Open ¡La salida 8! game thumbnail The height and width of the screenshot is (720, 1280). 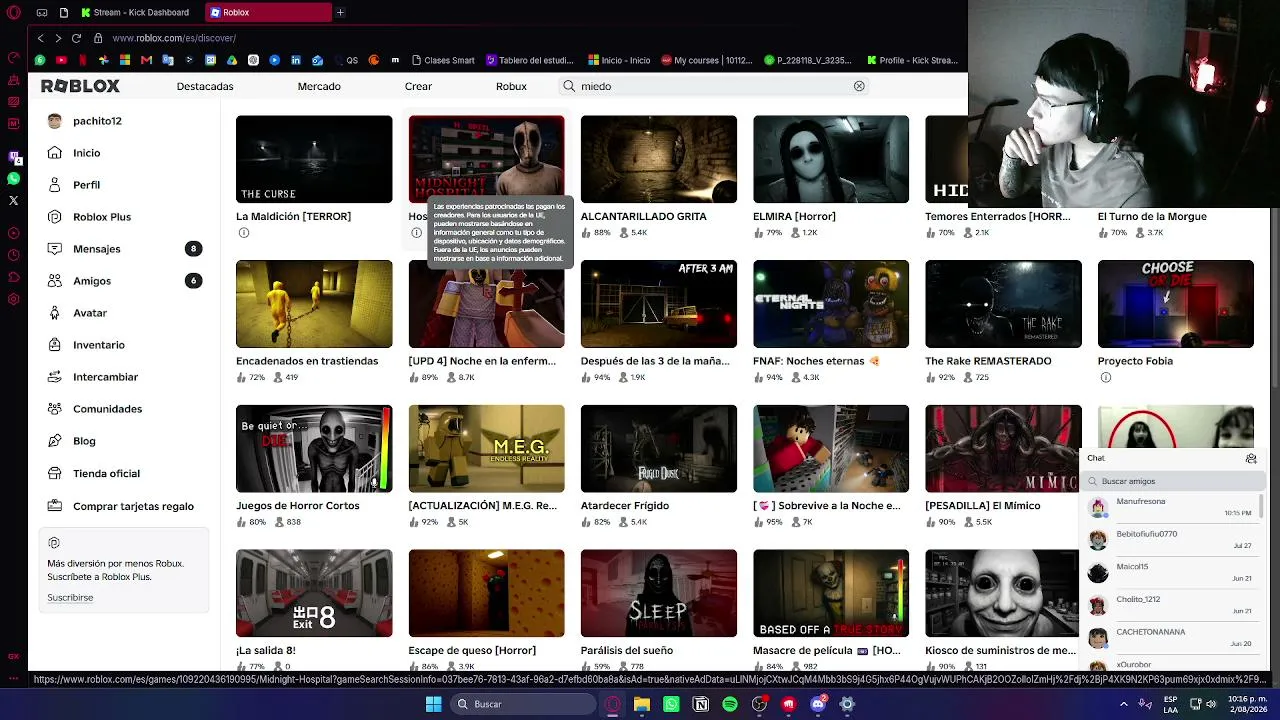314,593
